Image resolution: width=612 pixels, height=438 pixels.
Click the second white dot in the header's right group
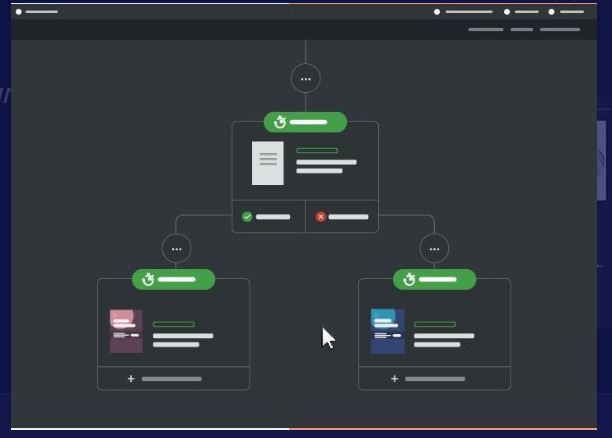507,12
